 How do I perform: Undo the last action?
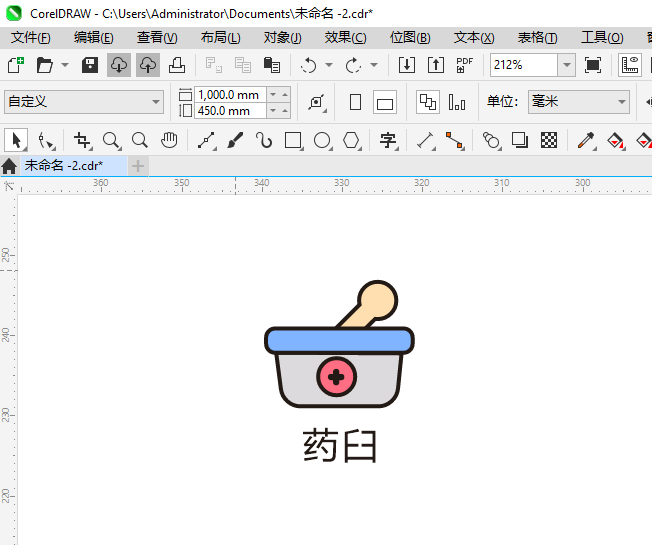309,65
